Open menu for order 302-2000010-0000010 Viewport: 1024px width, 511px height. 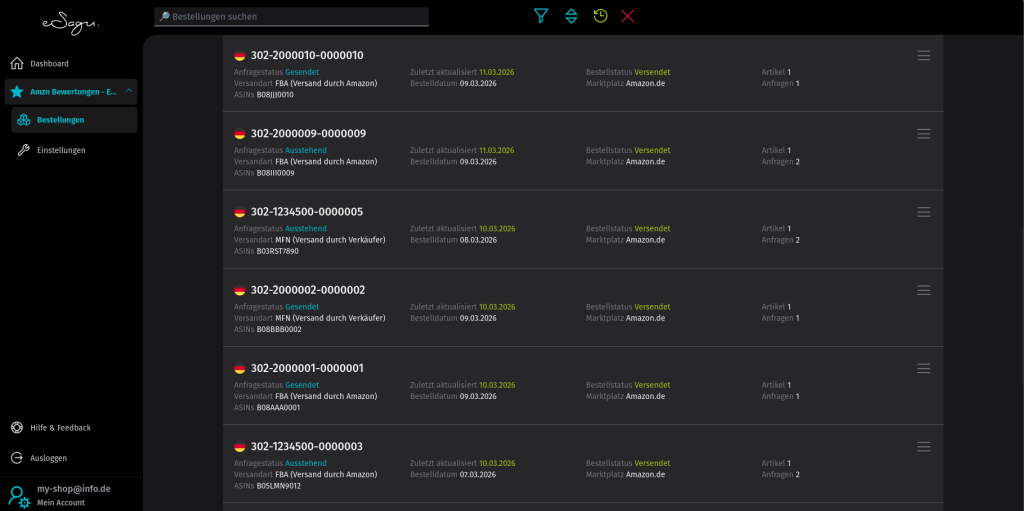[923, 55]
